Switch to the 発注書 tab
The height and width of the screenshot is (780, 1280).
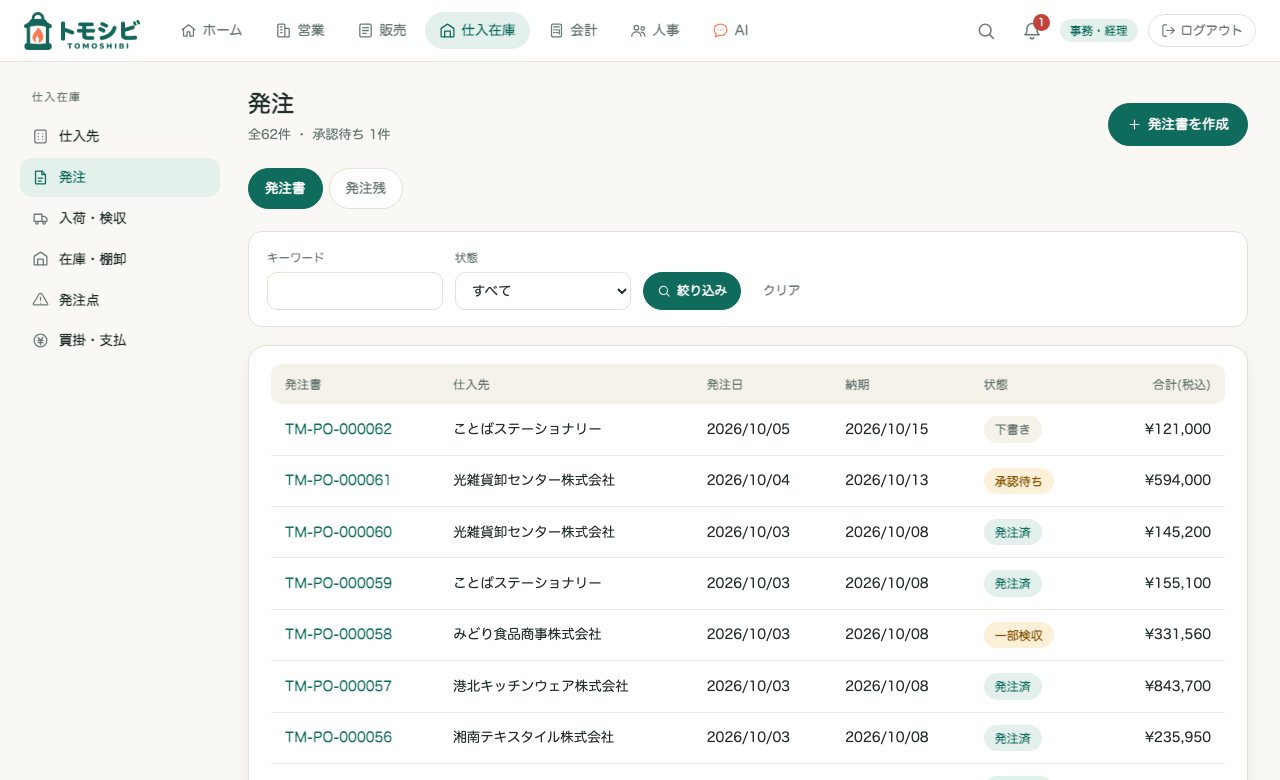pyautogui.click(x=285, y=188)
